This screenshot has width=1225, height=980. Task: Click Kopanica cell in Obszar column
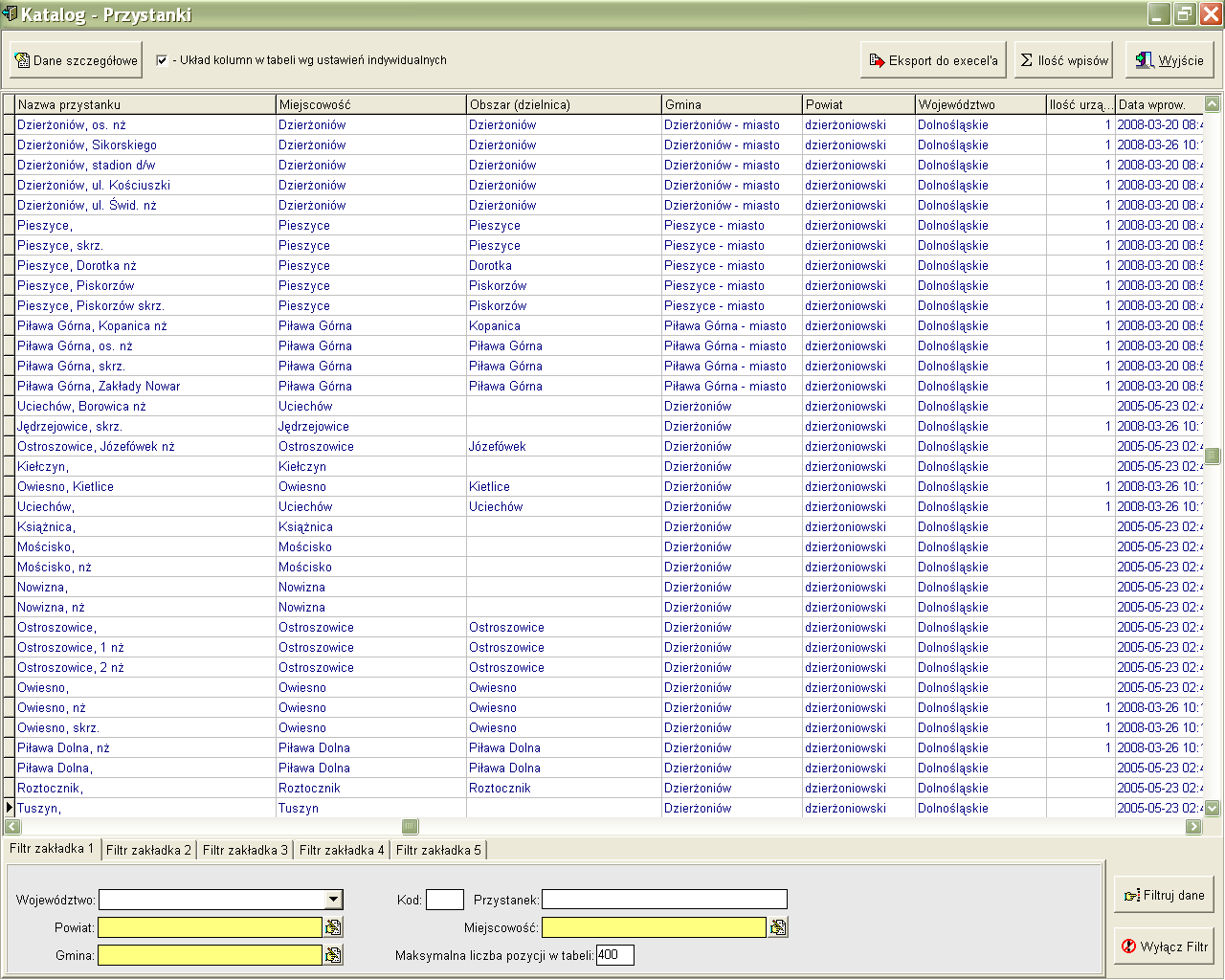point(564,326)
